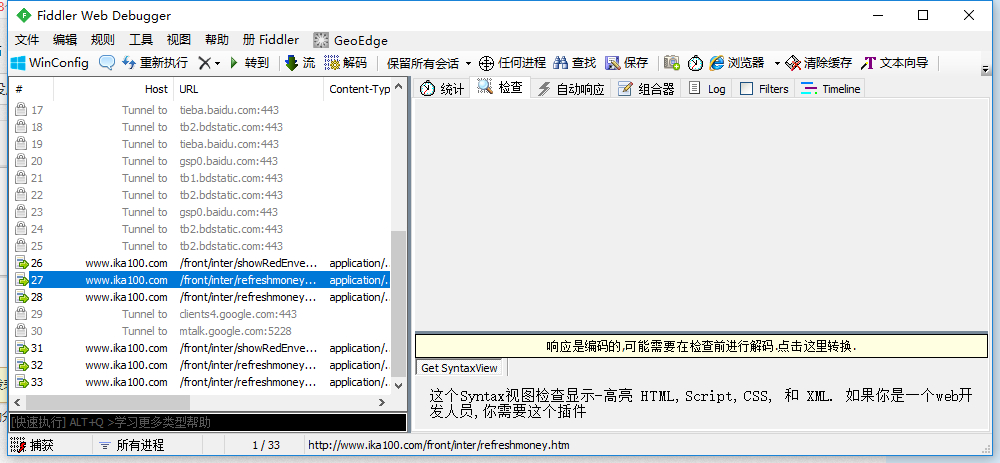This screenshot has height=463, width=1000.
Task: Open WinConfig from the toolbar
Action: tap(50, 62)
